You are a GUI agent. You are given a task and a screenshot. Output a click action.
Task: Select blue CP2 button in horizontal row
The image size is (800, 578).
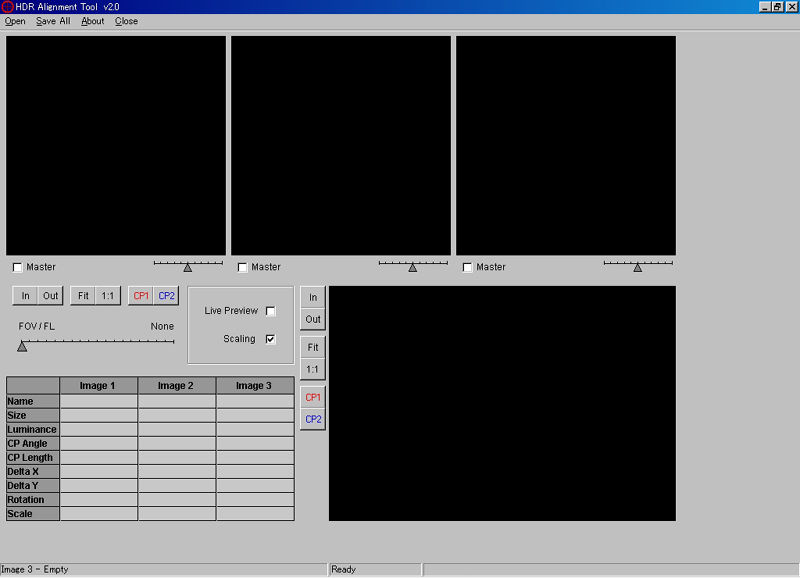coord(166,296)
